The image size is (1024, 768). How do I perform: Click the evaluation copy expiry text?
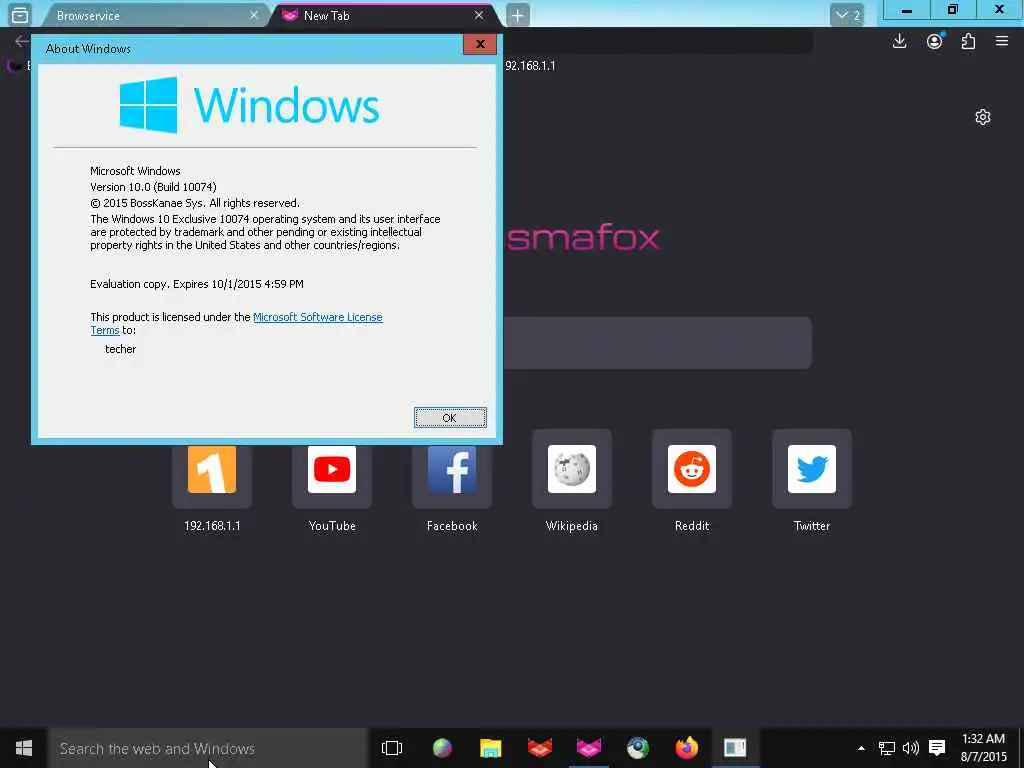(197, 284)
